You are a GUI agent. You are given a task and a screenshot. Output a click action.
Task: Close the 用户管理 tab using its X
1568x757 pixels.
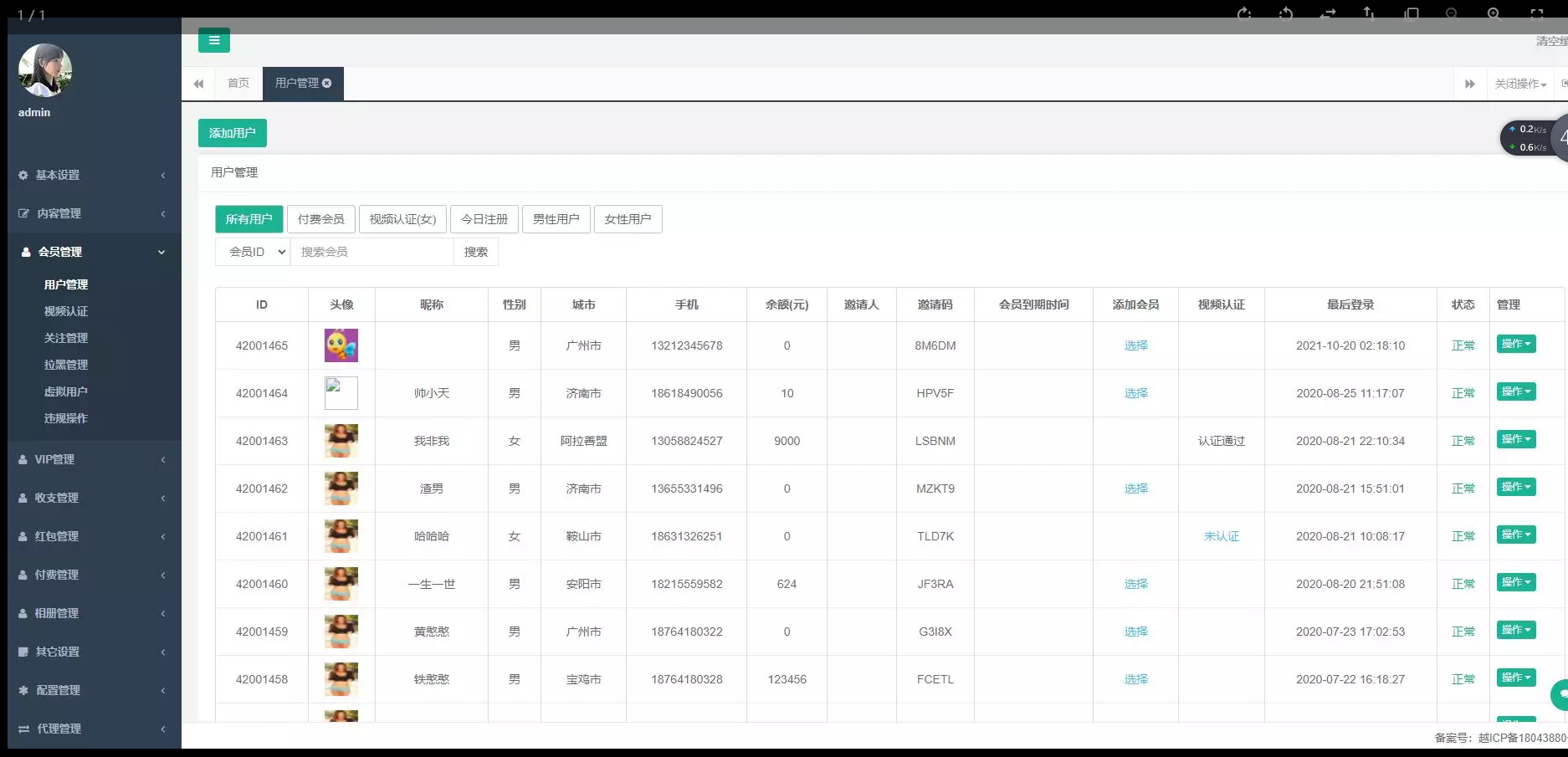(x=327, y=83)
